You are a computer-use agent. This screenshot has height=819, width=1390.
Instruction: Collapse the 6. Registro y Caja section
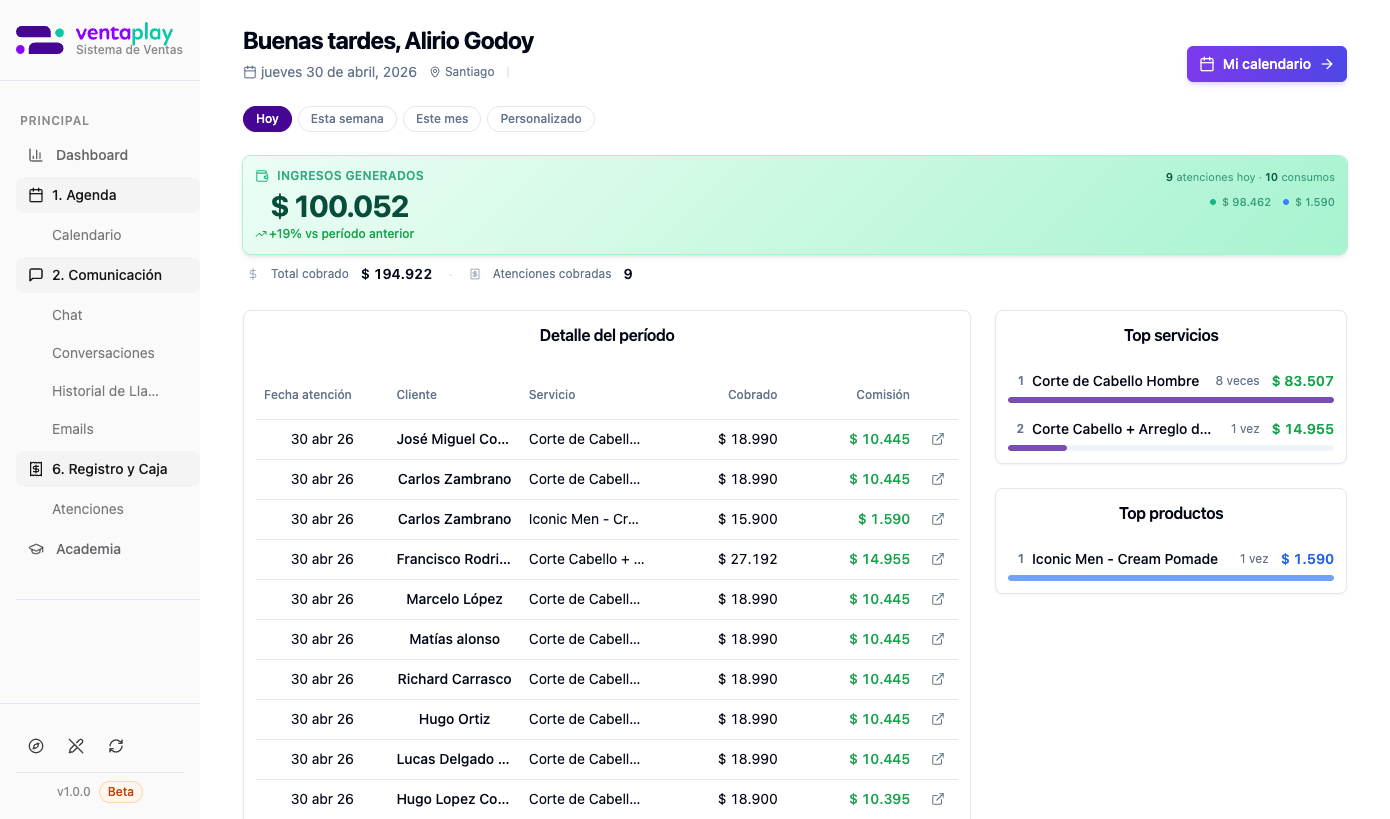point(108,469)
